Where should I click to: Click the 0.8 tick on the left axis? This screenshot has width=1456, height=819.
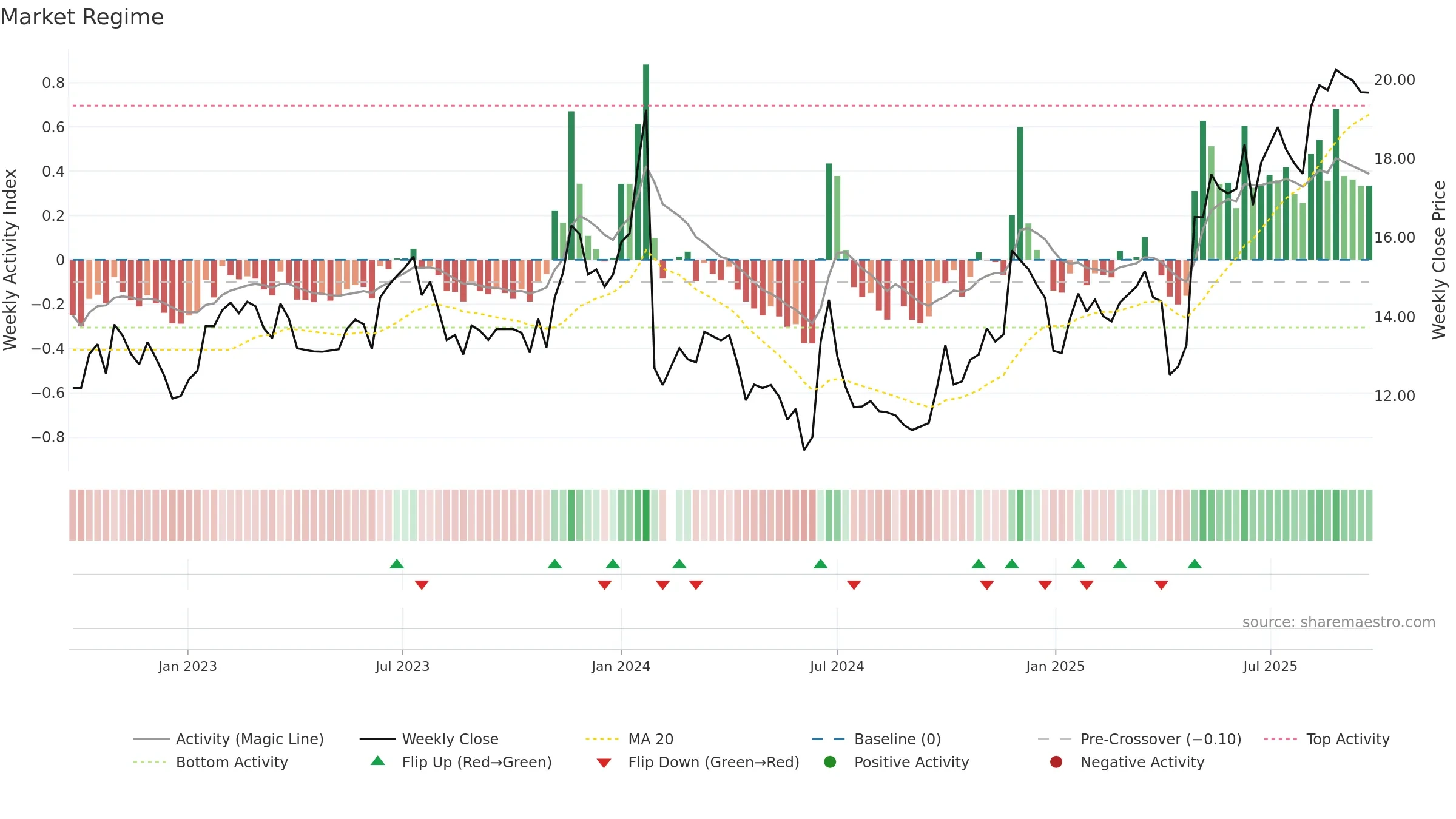coord(53,83)
